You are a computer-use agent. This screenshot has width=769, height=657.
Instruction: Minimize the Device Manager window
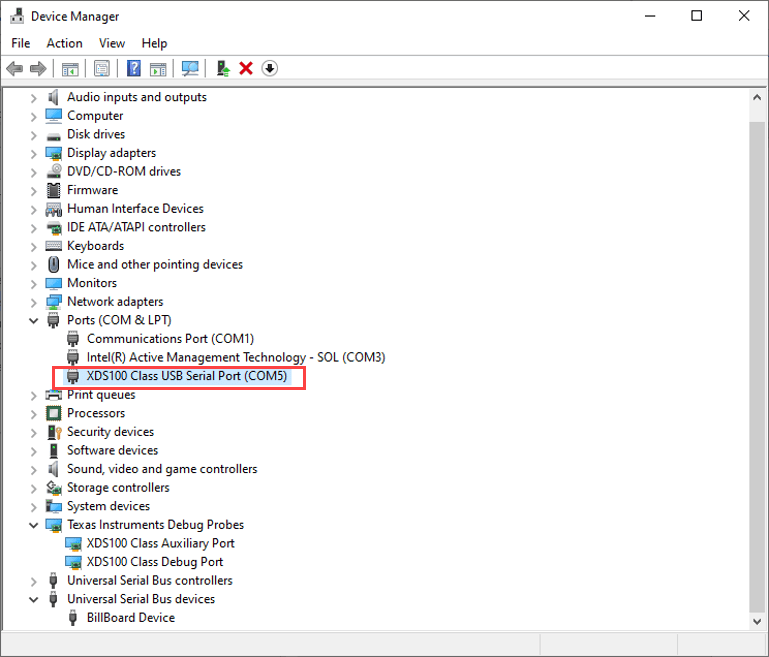[x=650, y=16]
